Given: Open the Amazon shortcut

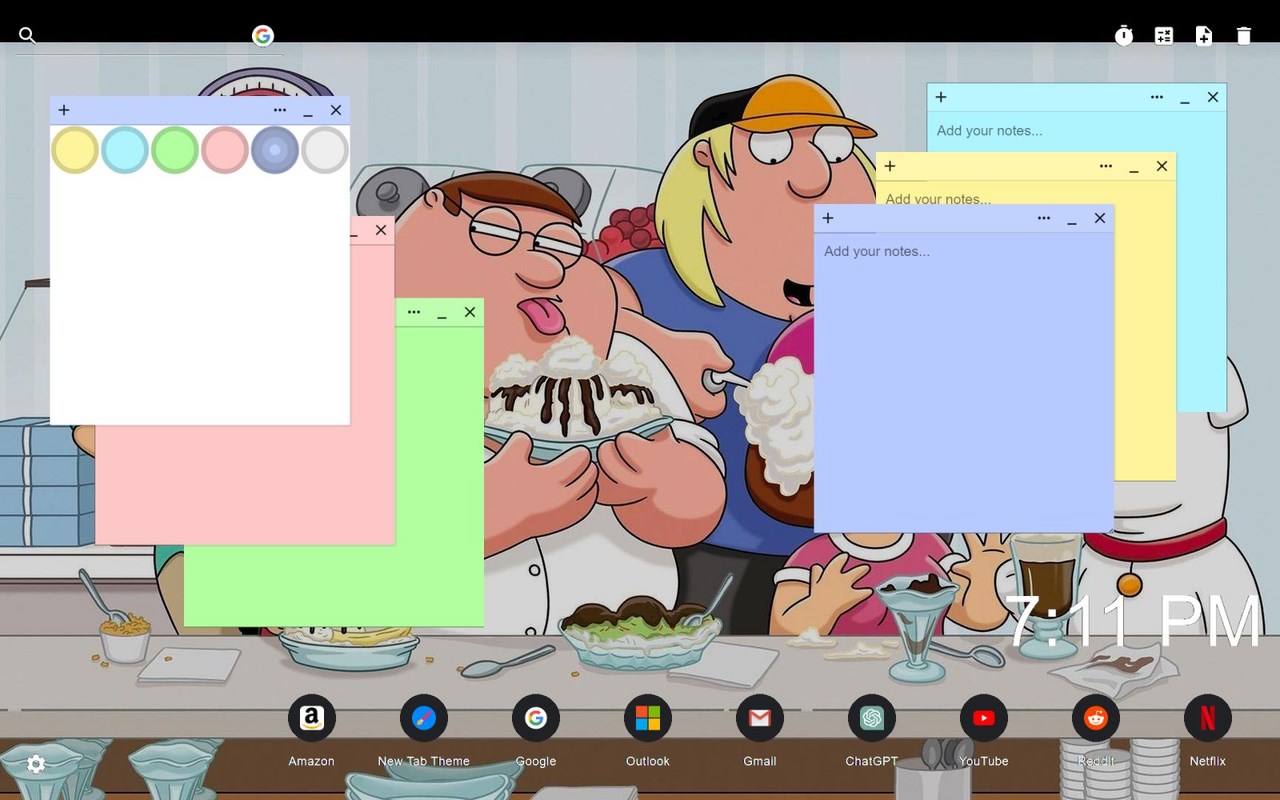Looking at the screenshot, I should click(x=312, y=718).
